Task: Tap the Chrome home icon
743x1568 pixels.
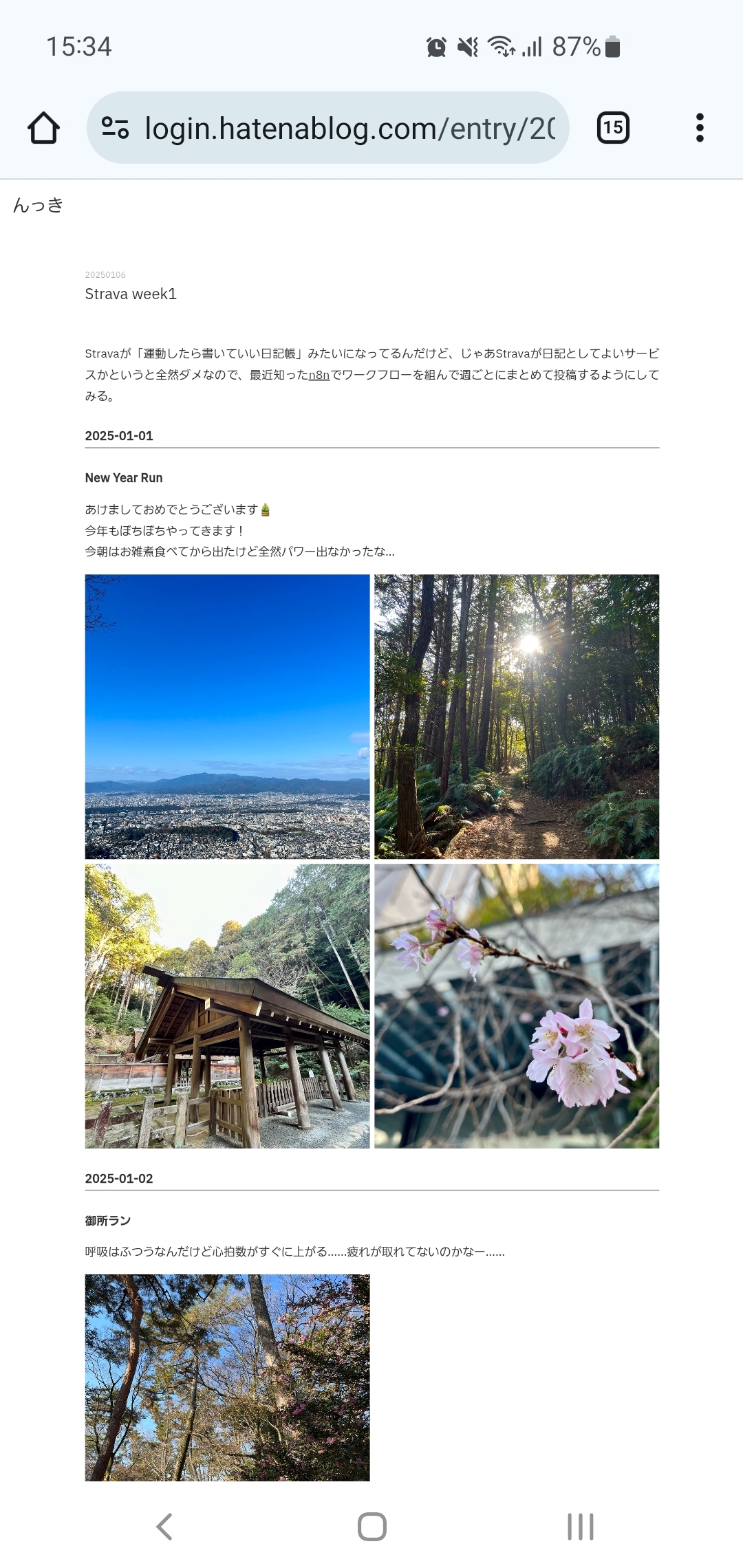Action: tap(43, 128)
